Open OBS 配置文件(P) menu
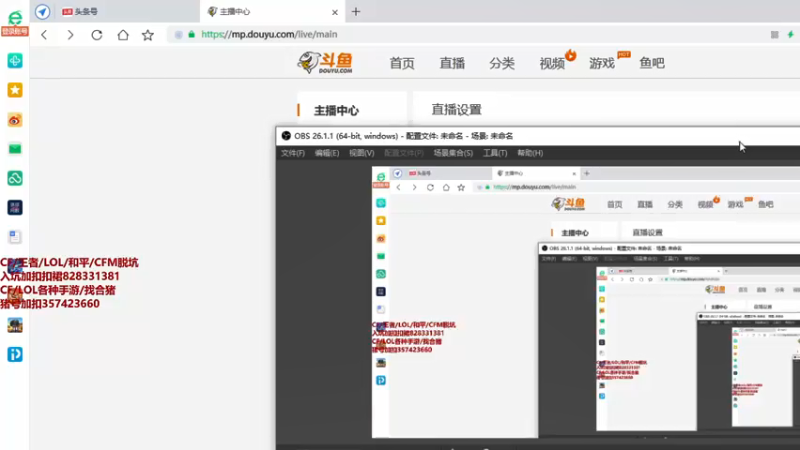Viewport: 800px width, 450px height. pos(404,153)
